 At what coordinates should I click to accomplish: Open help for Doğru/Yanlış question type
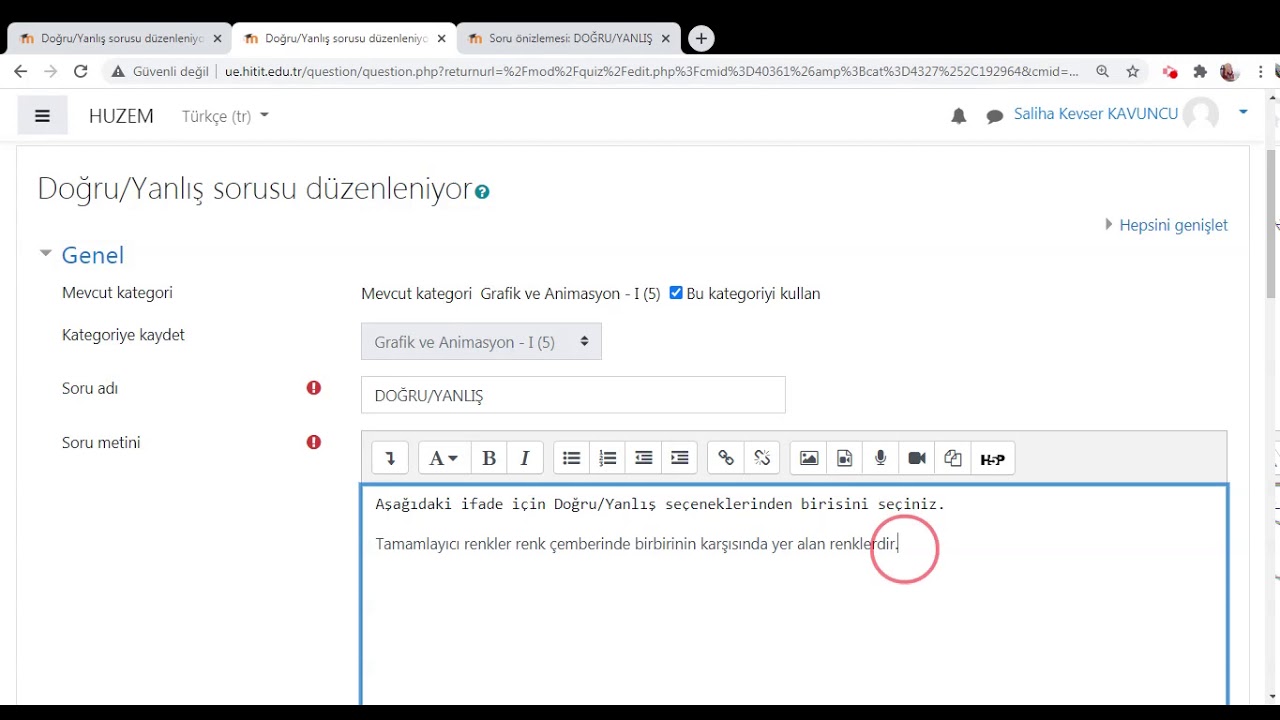point(482,192)
